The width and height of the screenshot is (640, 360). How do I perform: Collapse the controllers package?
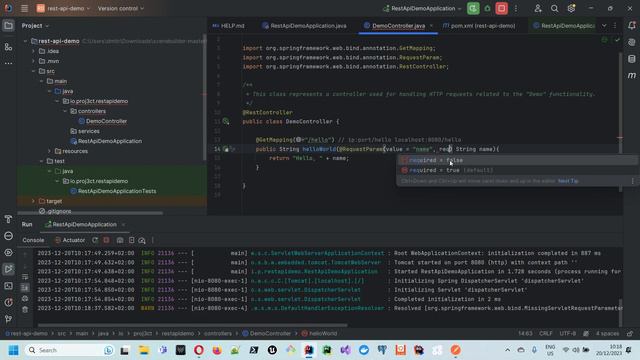(x=65, y=111)
